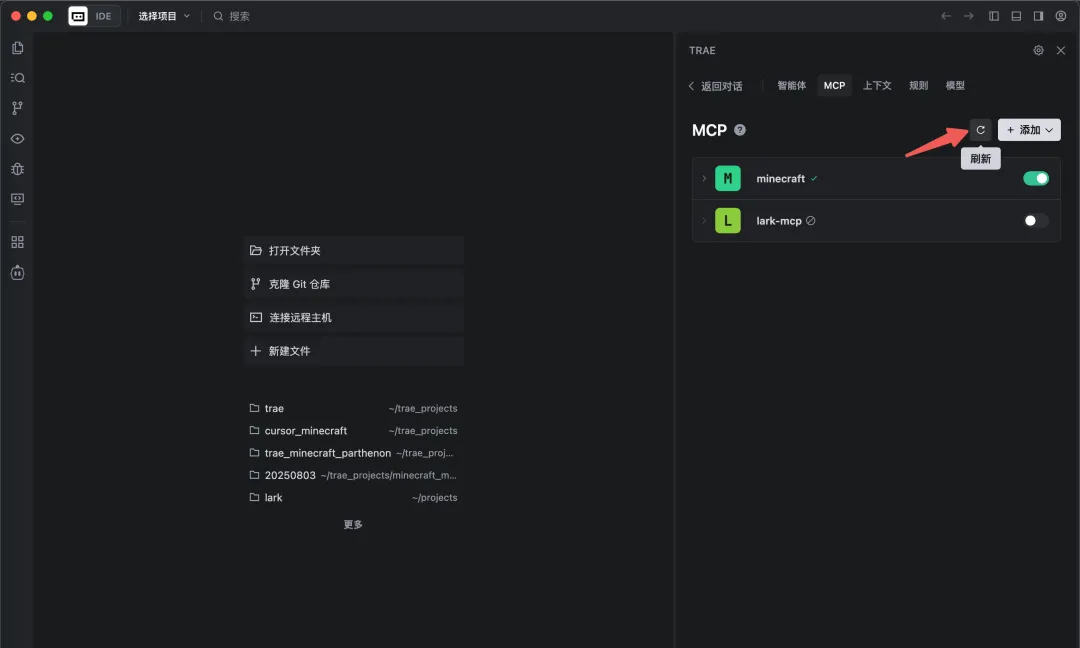Open the source control branch icon
The height and width of the screenshot is (648, 1080).
[18, 108]
